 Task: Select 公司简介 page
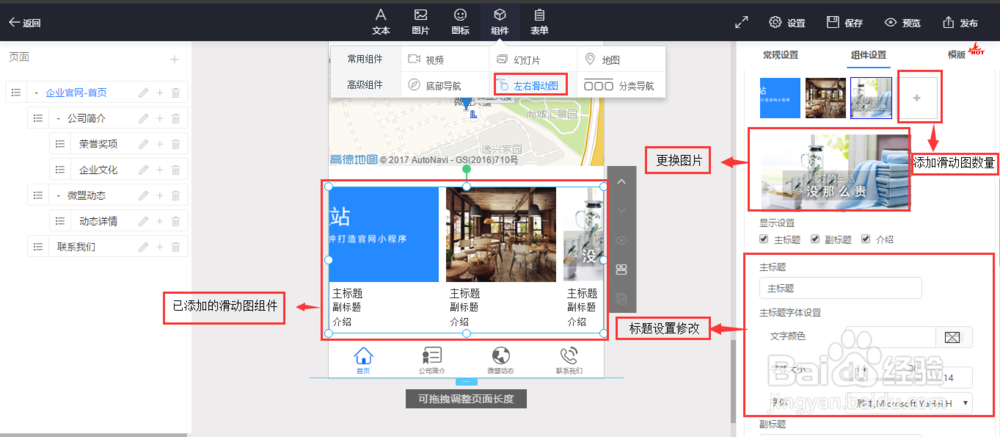click(87, 118)
